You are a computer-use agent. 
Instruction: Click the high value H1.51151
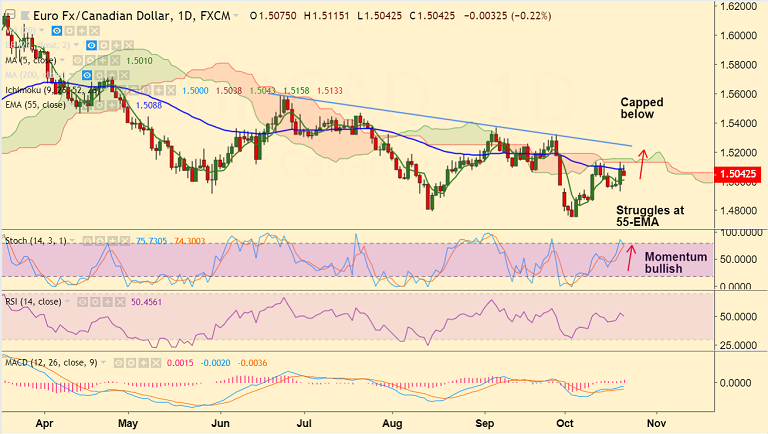[327, 16]
